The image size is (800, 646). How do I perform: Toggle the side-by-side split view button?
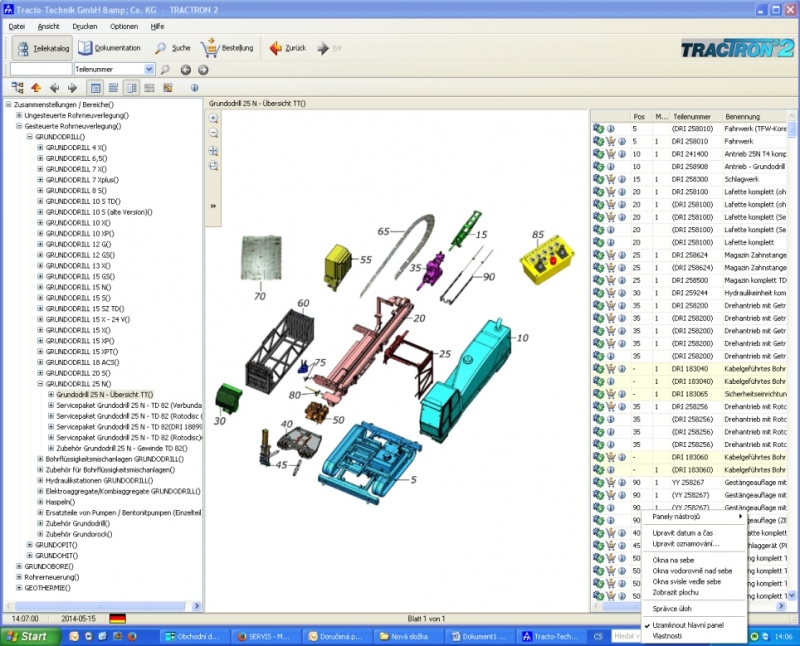point(132,88)
